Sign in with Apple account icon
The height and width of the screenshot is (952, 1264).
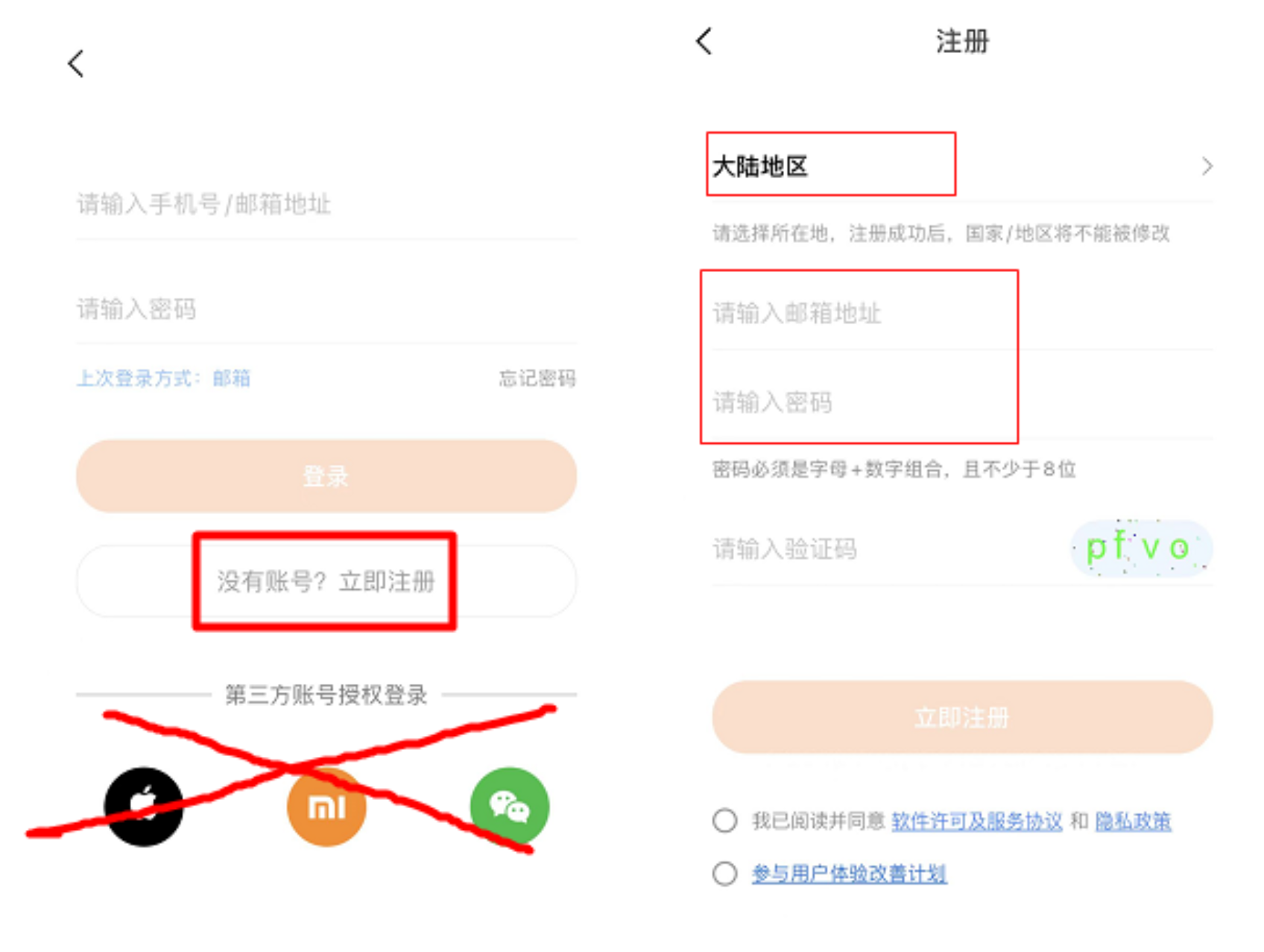click(144, 807)
